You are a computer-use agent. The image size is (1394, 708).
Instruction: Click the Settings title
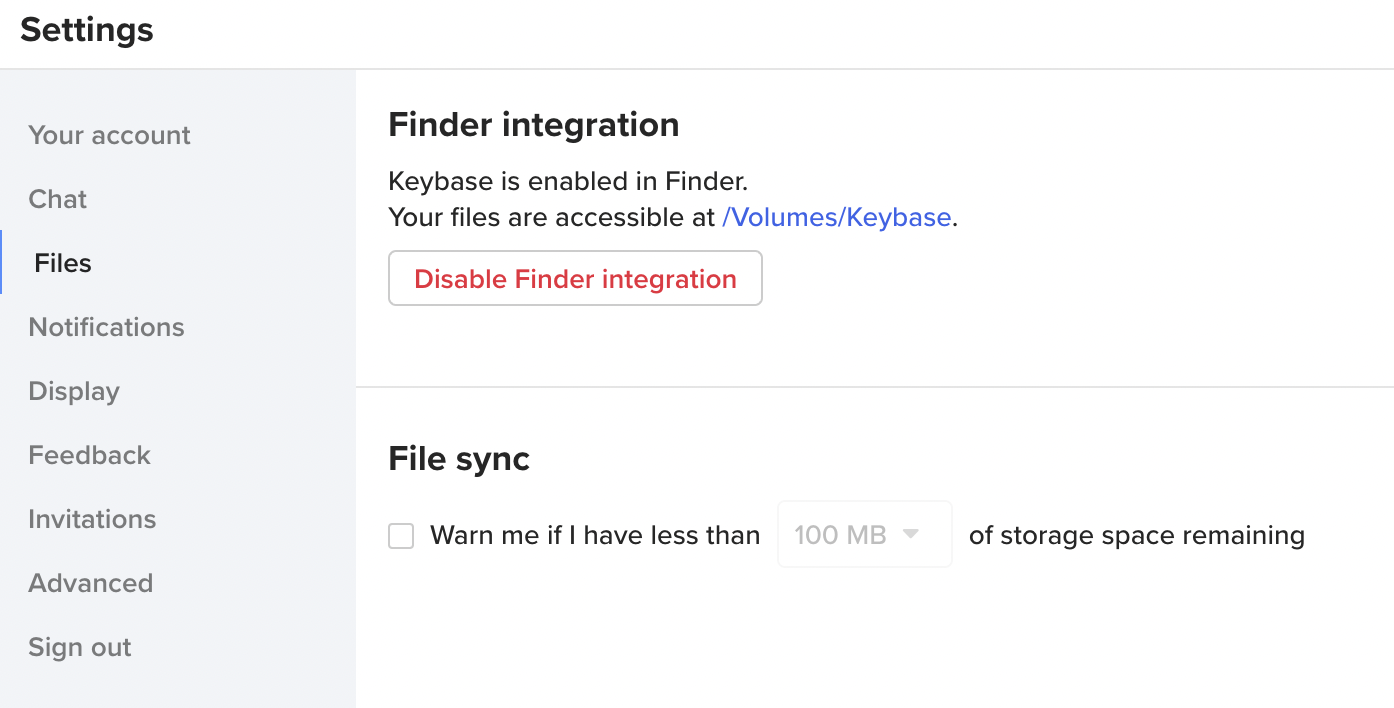click(x=87, y=30)
